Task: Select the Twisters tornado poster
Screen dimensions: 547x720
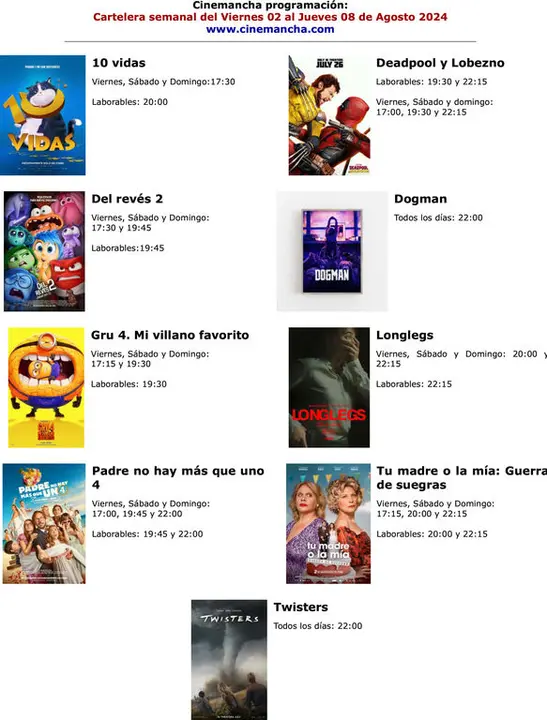Action: 229,659
